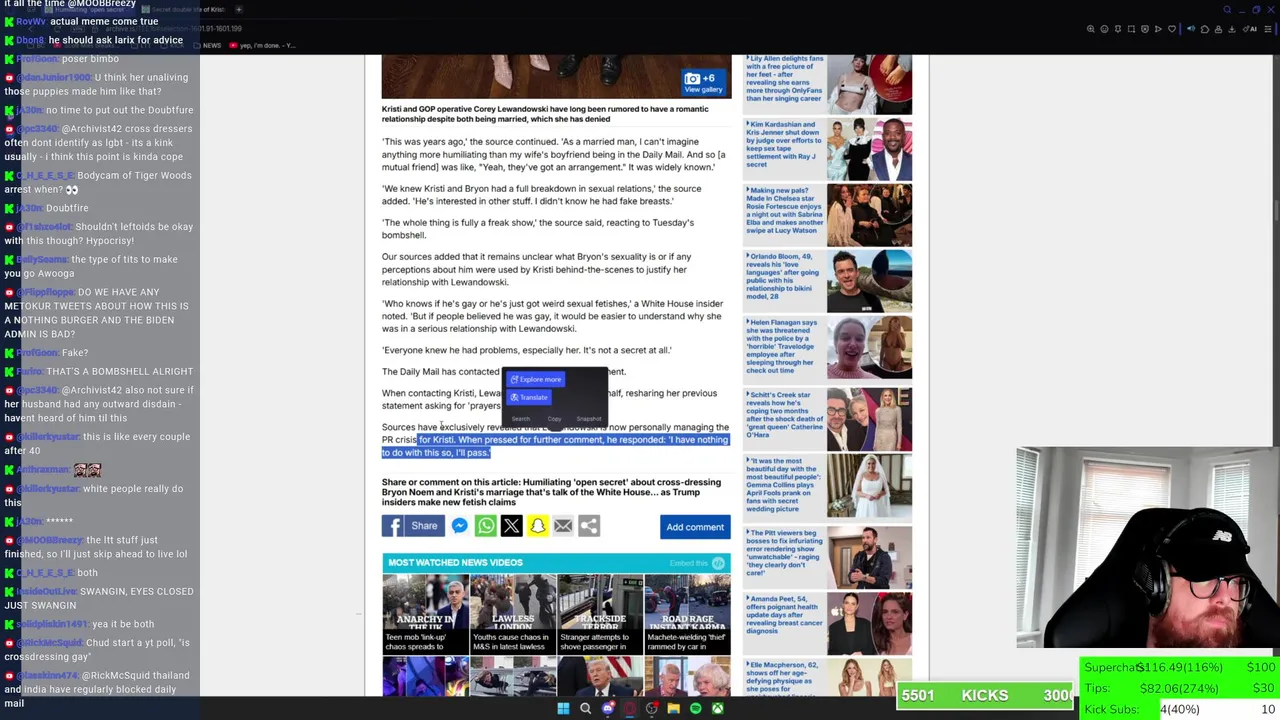This screenshot has height=720, width=1280.
Task: Open the Schitt's Creek star article
Action: click(828, 418)
